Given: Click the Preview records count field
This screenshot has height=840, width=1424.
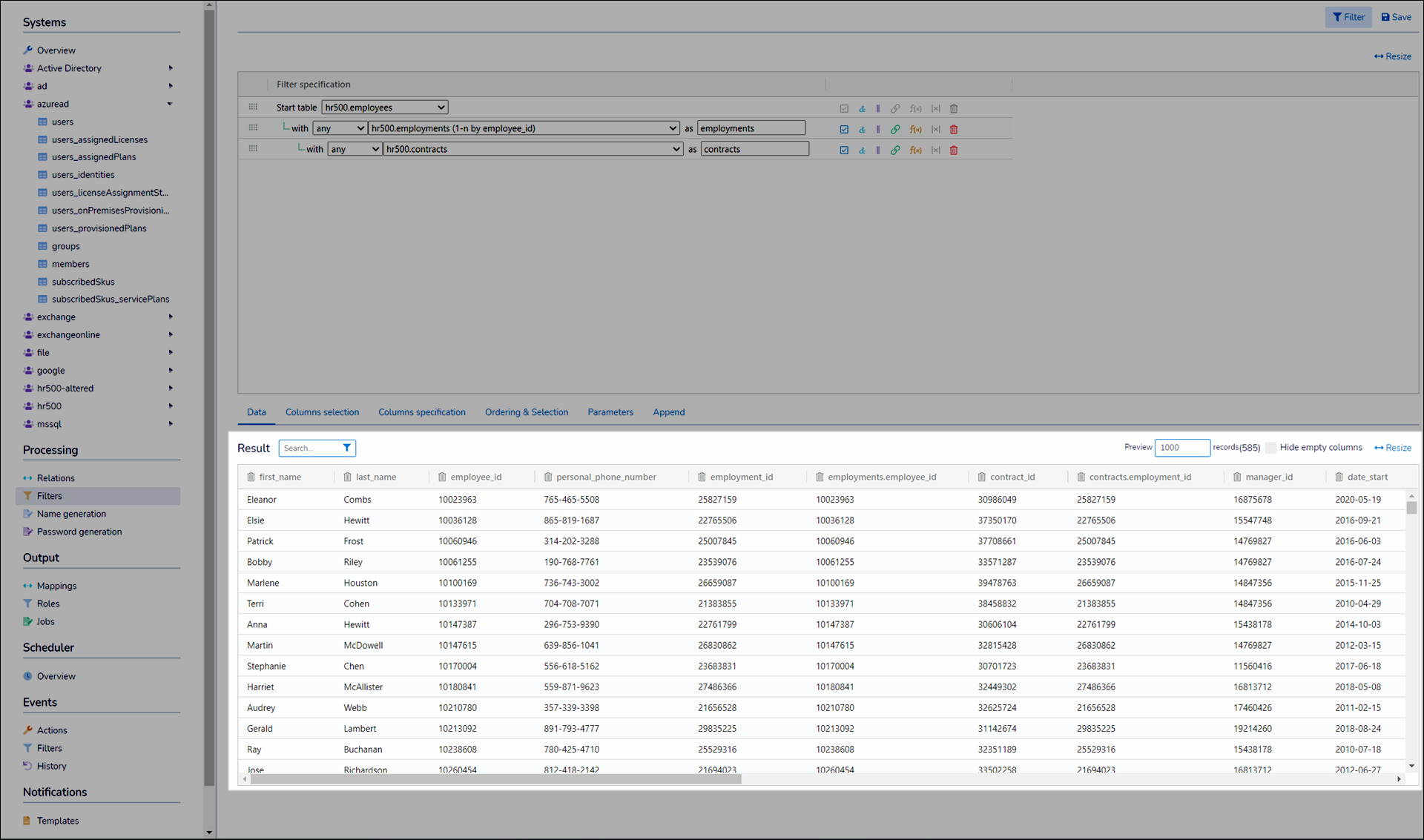Looking at the screenshot, I should click(x=1181, y=448).
